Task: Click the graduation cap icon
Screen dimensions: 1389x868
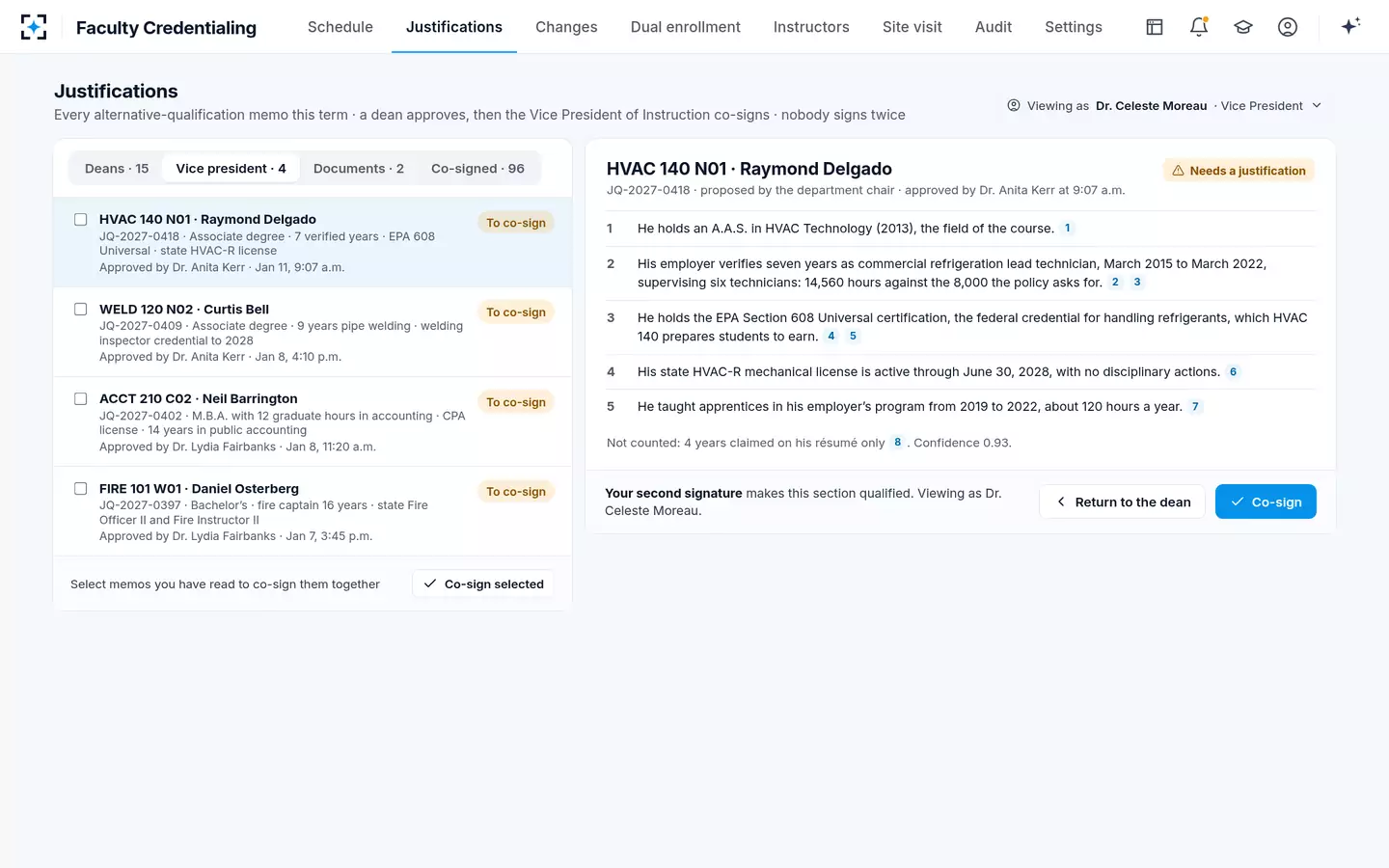Action: point(1243,27)
